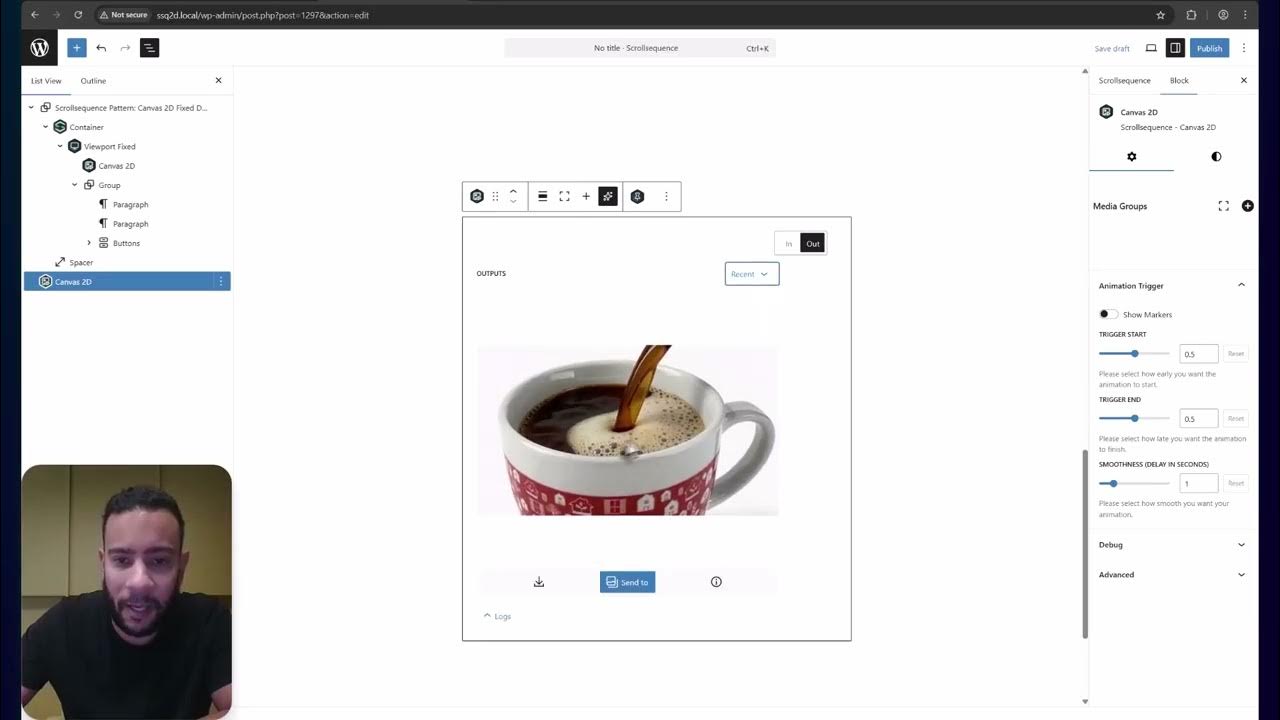Image resolution: width=1280 pixels, height=720 pixels.
Task: Open the Settings sidebar gear icon
Action: (x=1131, y=156)
